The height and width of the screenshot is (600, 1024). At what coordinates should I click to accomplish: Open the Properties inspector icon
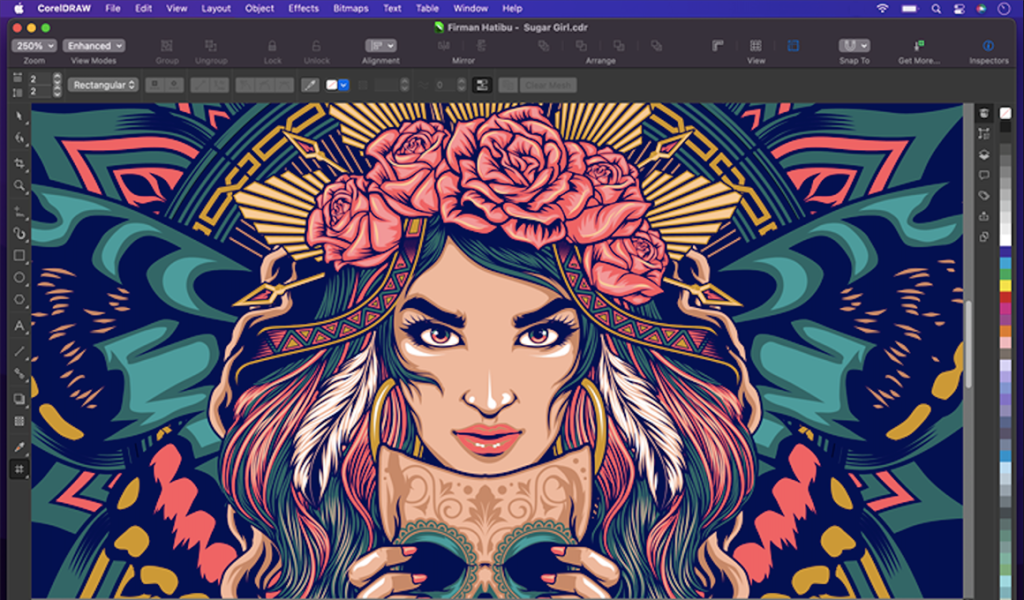point(984,113)
